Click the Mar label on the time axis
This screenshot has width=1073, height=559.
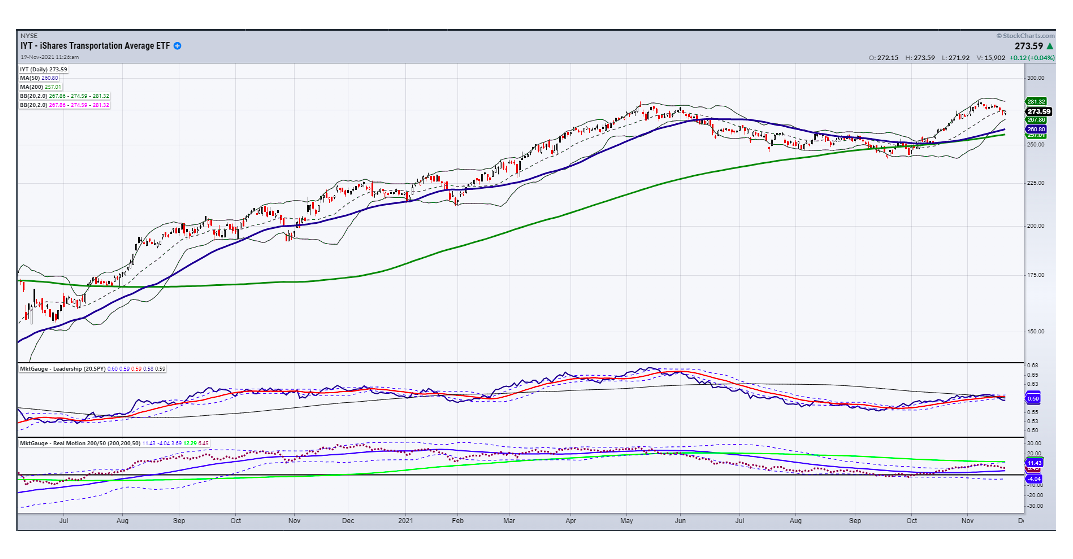[510, 521]
